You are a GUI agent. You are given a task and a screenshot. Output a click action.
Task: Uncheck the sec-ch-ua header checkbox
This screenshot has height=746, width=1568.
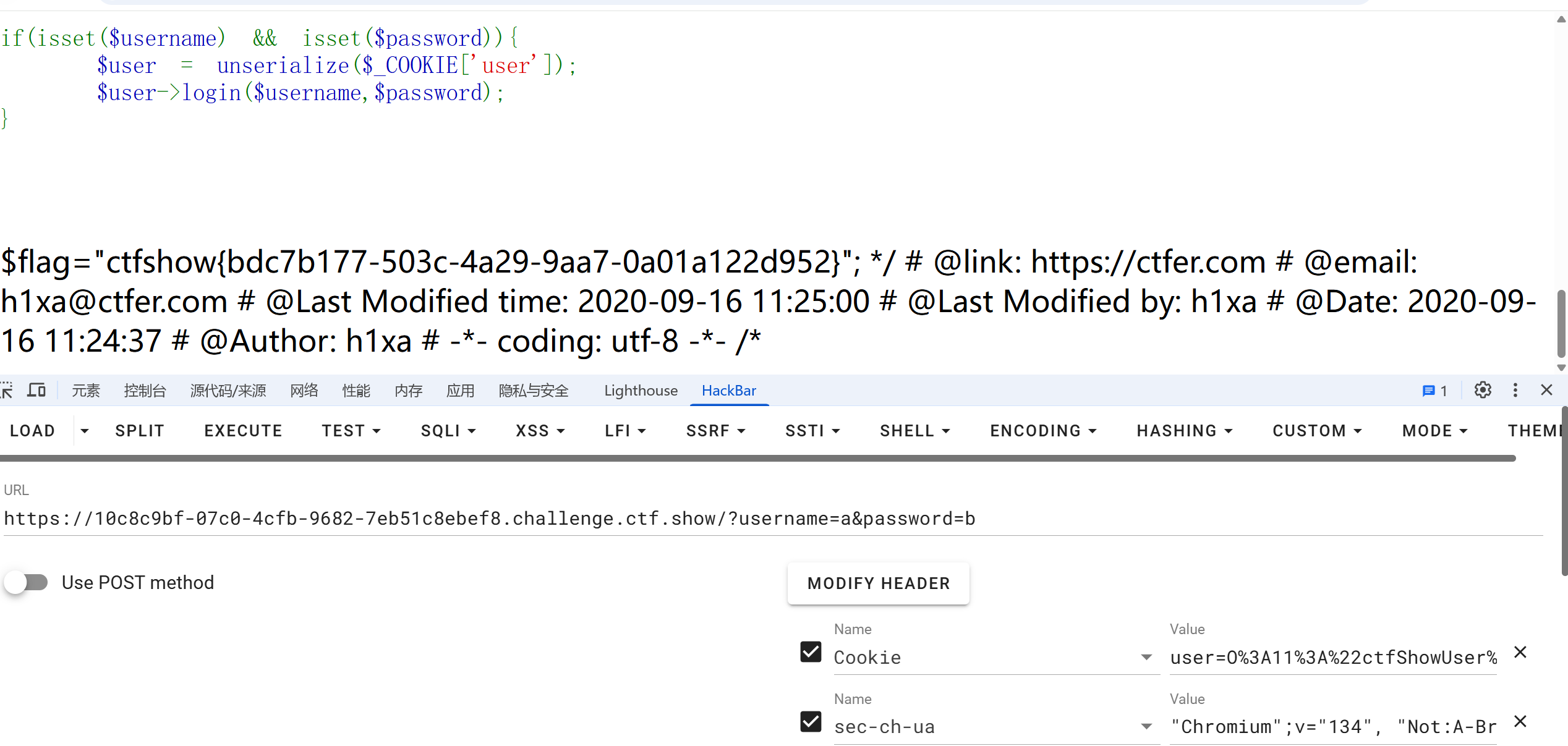coord(811,722)
